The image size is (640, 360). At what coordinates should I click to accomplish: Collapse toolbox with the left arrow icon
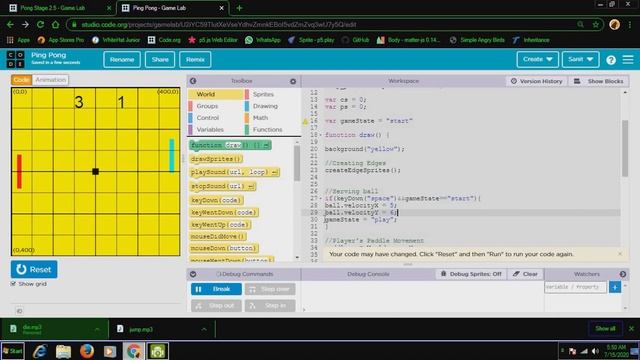[x=193, y=81]
